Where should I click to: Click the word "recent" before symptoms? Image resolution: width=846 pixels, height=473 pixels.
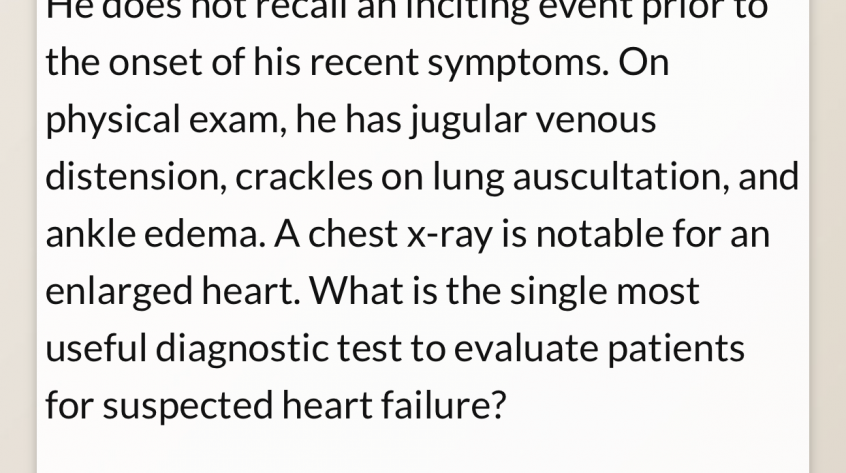pyautogui.click(x=364, y=64)
